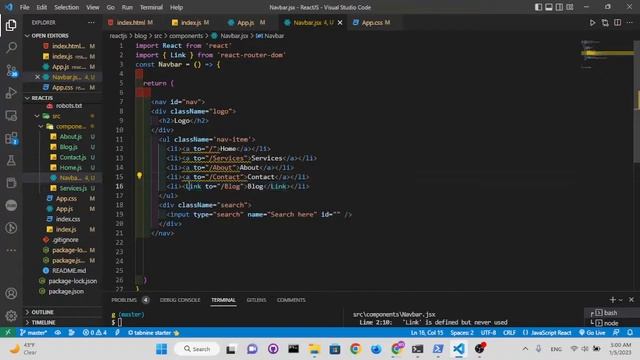Open the Comments panel tab
Screen dimensions: 640x360
point(291,300)
